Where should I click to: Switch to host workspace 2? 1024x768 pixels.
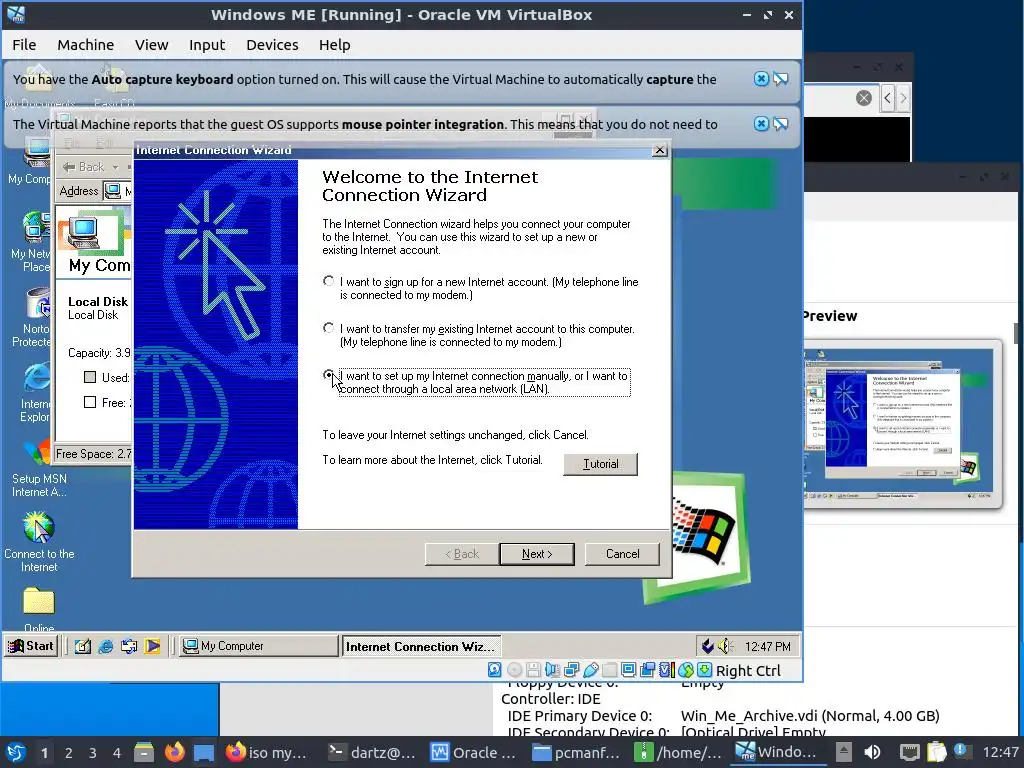68,753
